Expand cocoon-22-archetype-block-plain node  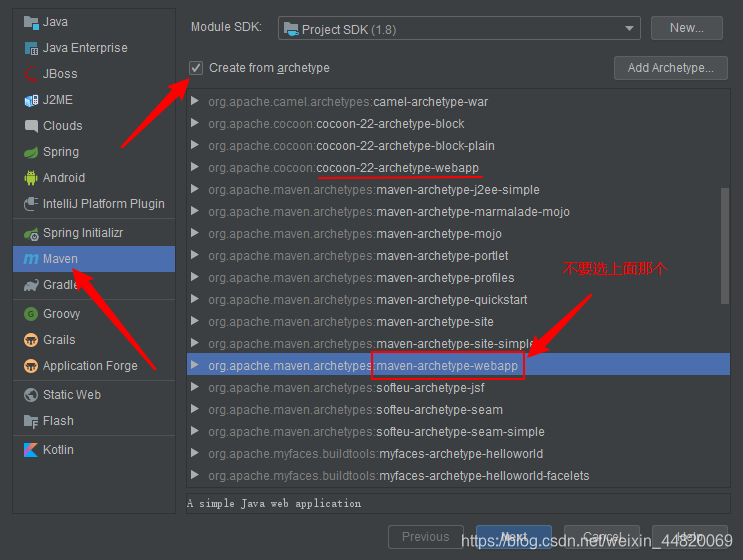[x=194, y=145]
